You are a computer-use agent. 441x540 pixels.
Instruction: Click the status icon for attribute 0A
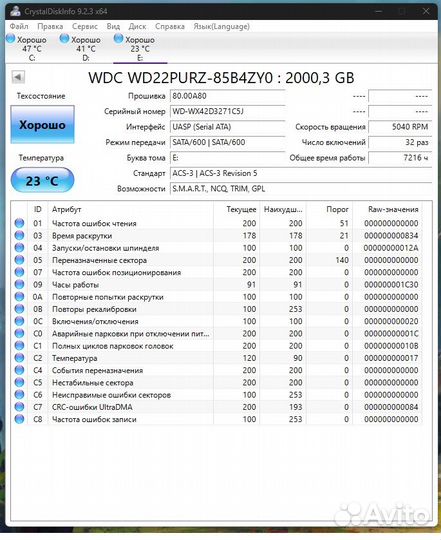19,297
